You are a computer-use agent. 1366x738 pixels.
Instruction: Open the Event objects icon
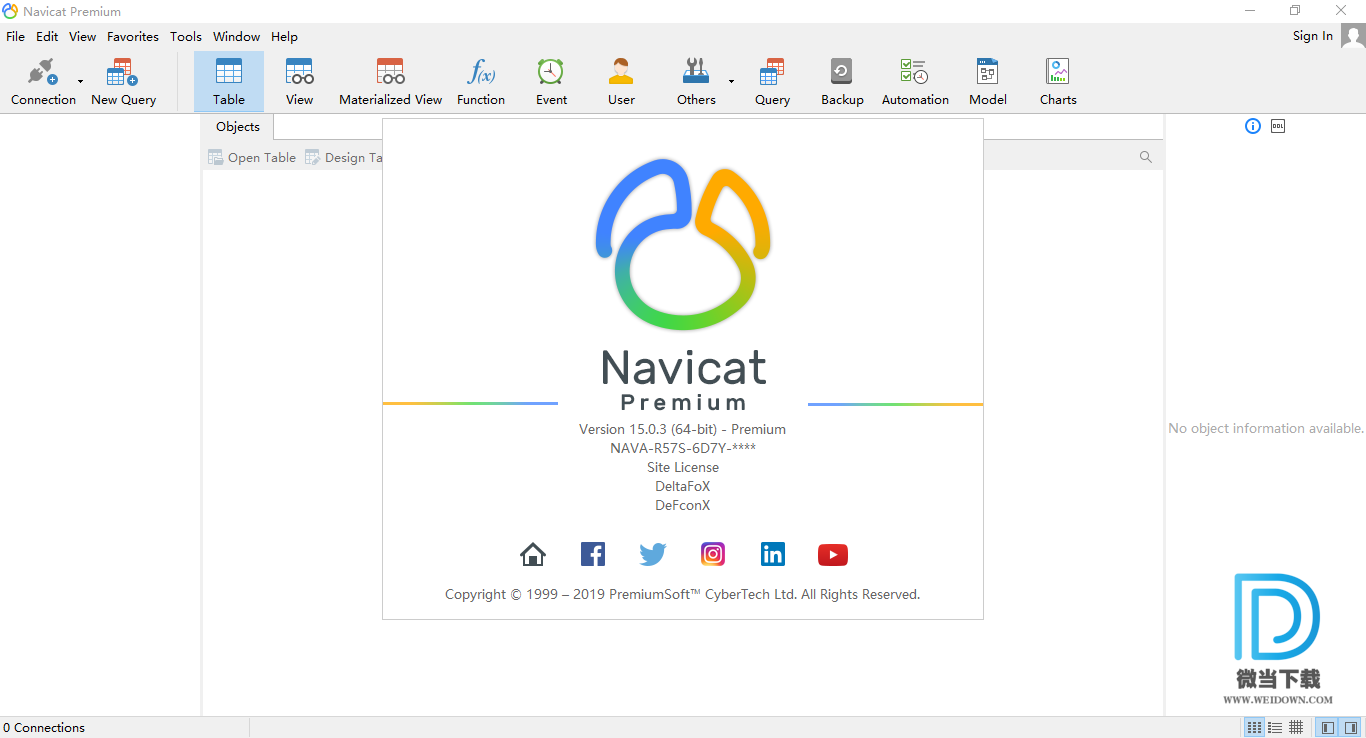551,82
